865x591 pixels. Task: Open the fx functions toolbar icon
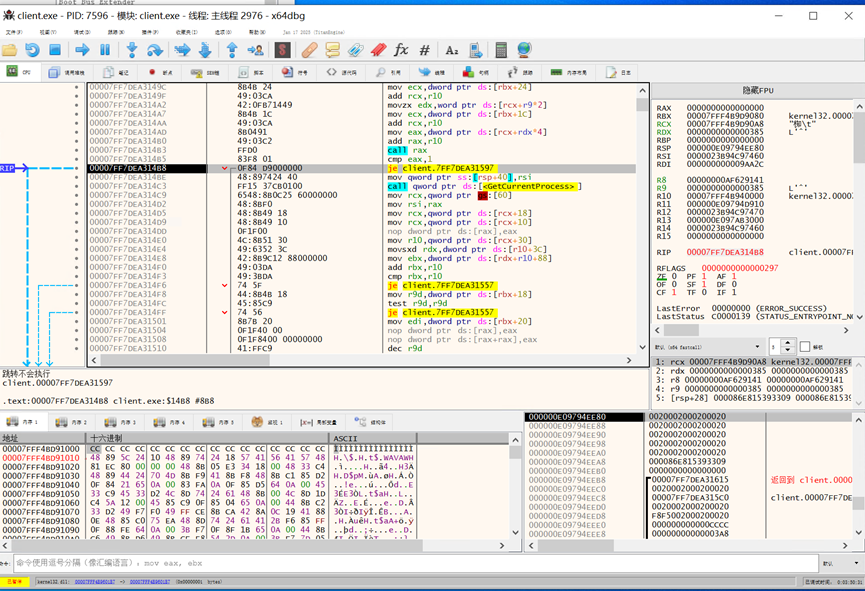tap(401, 50)
